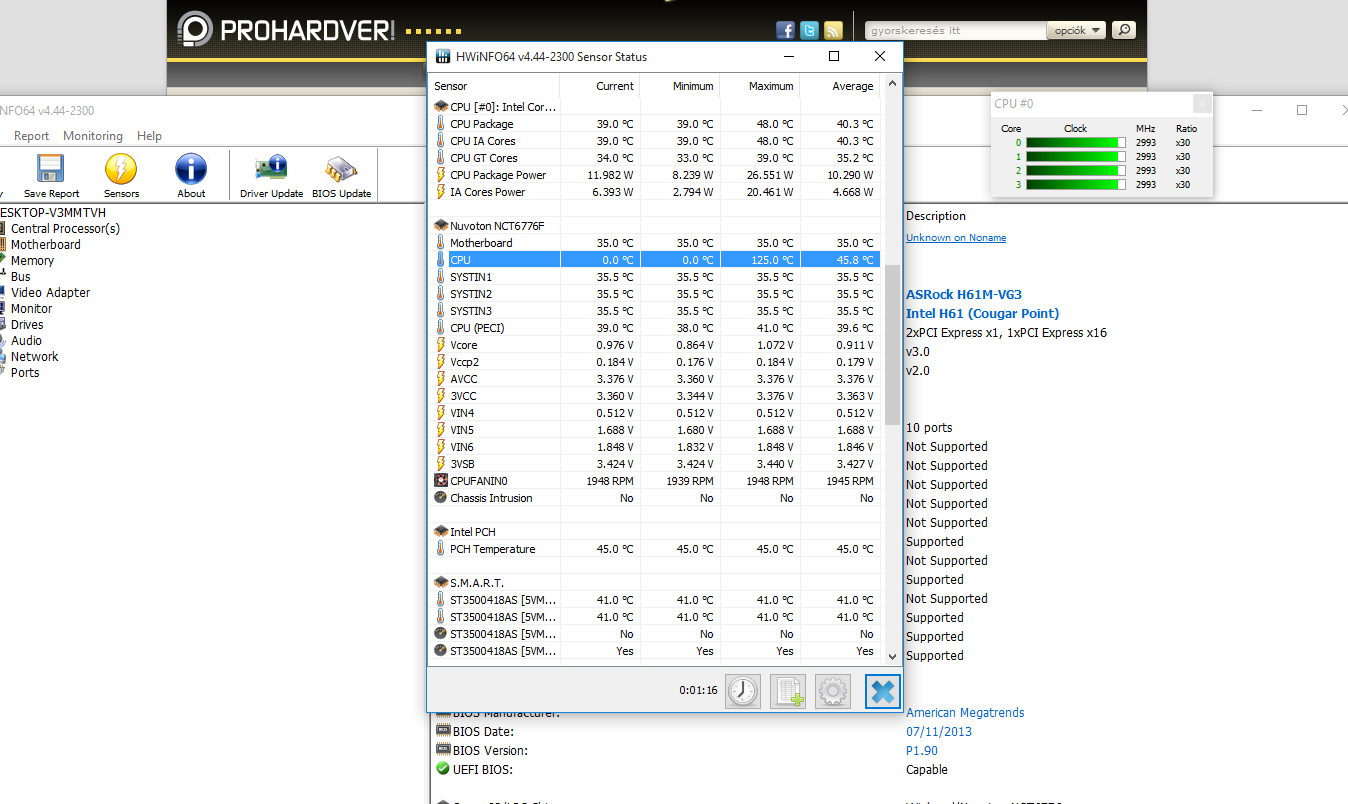Viewport: 1348px width, 804px height.
Task: Click the 125.0 °C maximum value
Action: click(772, 260)
